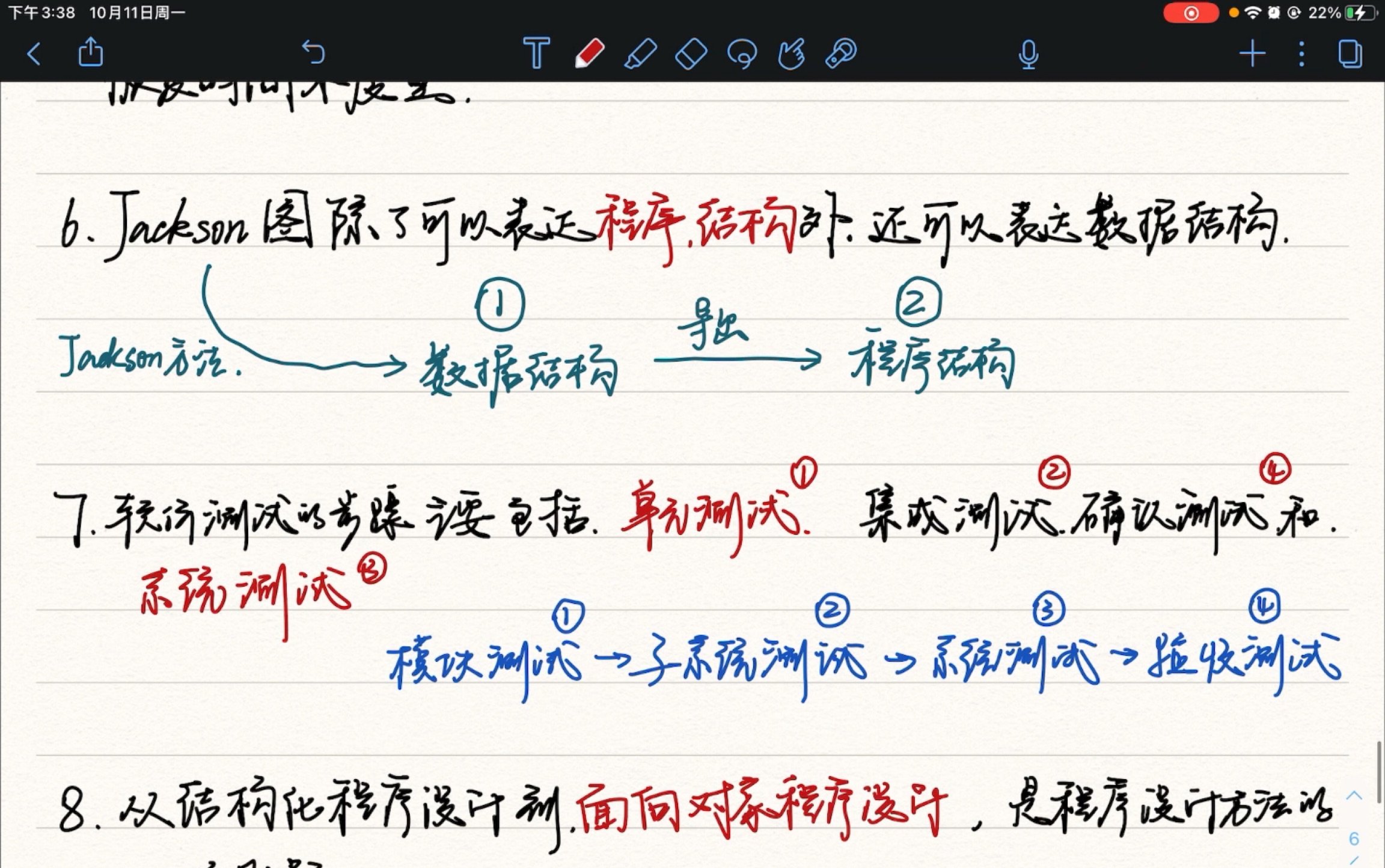This screenshot has height=868, width=1385.
Task: Jump to previous page with up chevron
Action: 1354,795
